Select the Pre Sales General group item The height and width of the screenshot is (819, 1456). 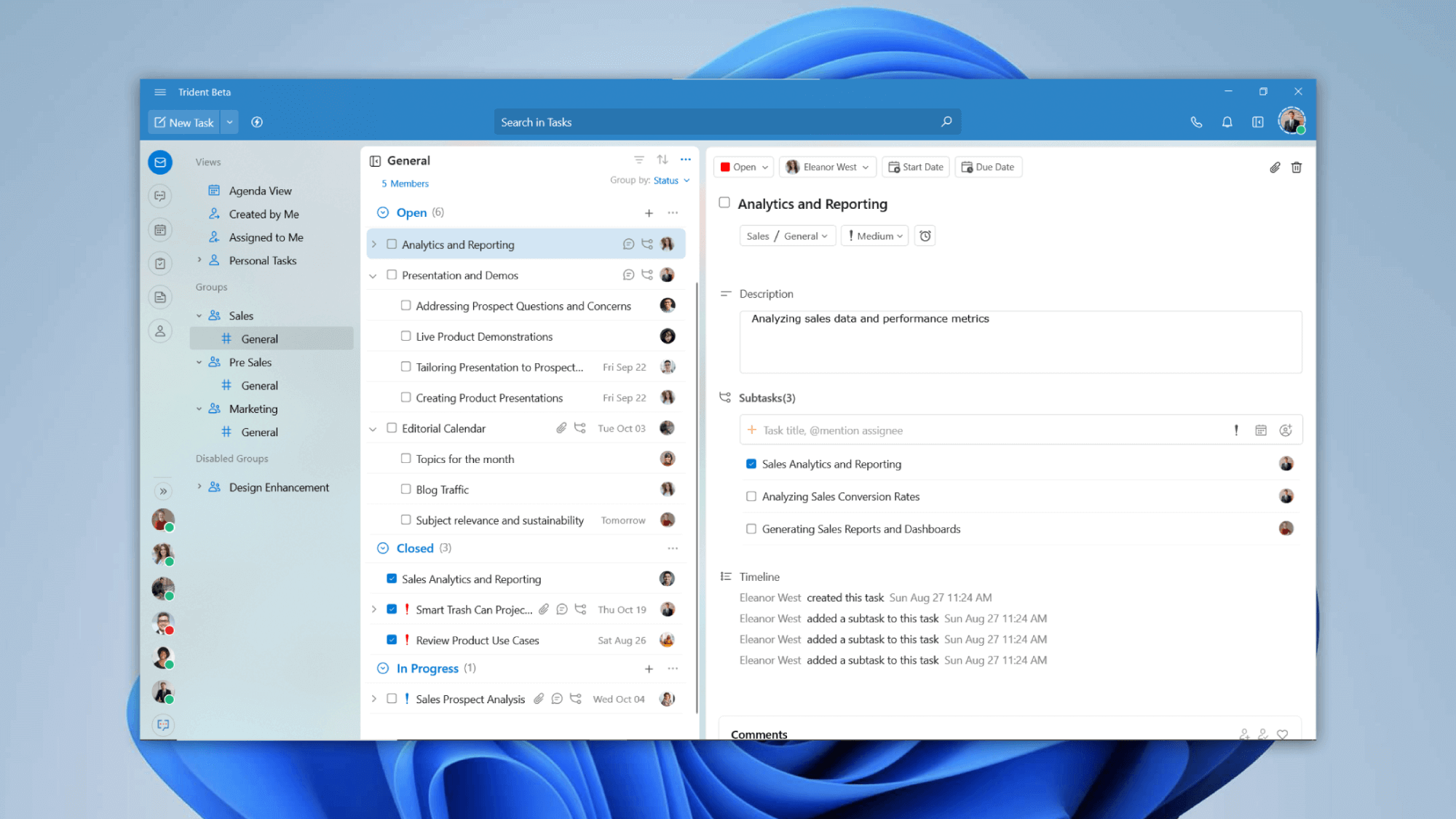coord(259,384)
